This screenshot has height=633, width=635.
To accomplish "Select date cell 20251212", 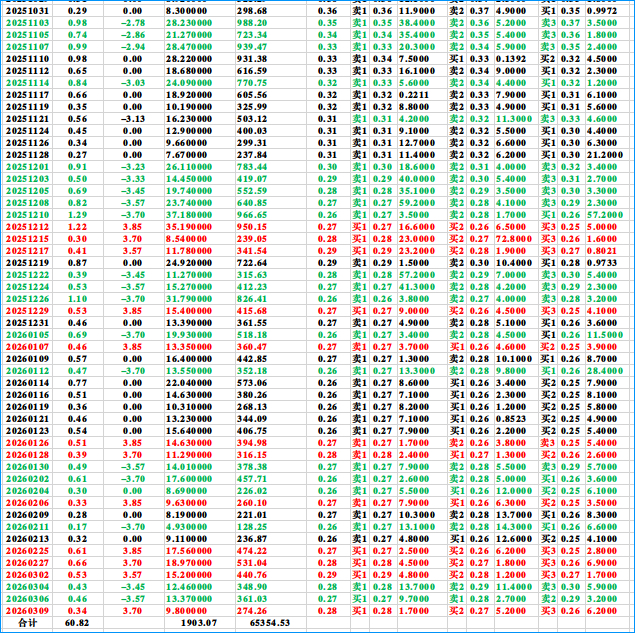I will [x=27, y=227].
